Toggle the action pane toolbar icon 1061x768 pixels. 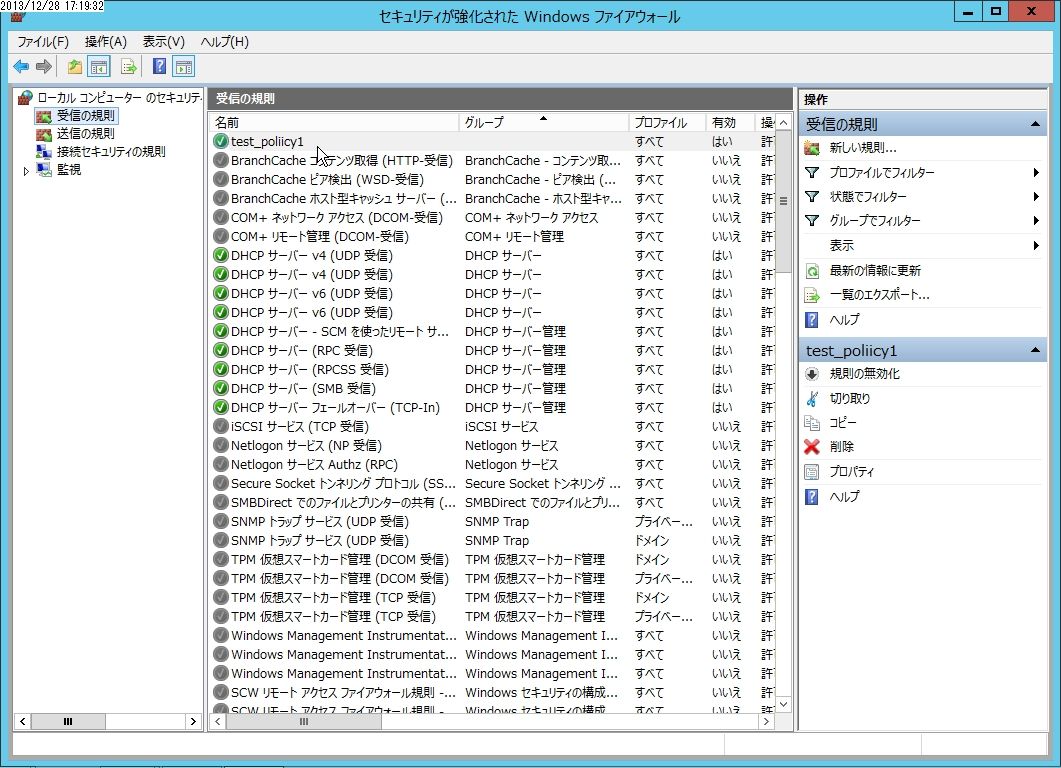(x=183, y=66)
